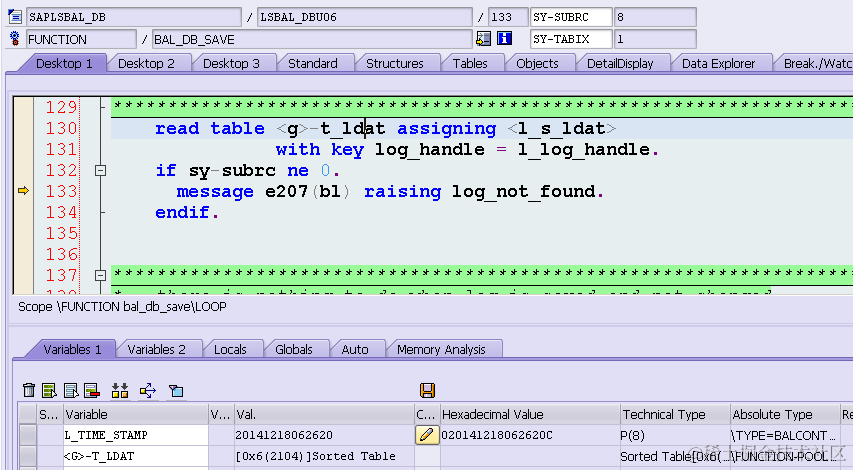Click the Variable column header
Screen dimensions: 853x470
point(136,415)
